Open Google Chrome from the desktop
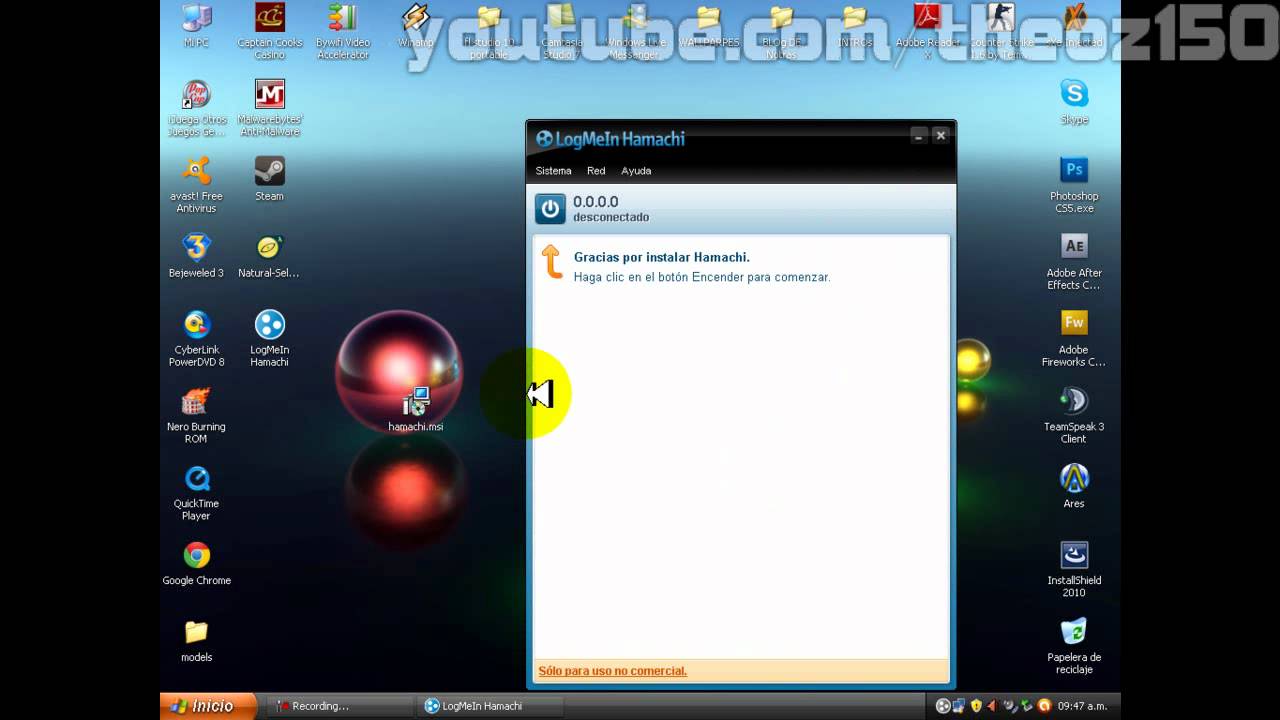The height and width of the screenshot is (720, 1280). (196, 563)
